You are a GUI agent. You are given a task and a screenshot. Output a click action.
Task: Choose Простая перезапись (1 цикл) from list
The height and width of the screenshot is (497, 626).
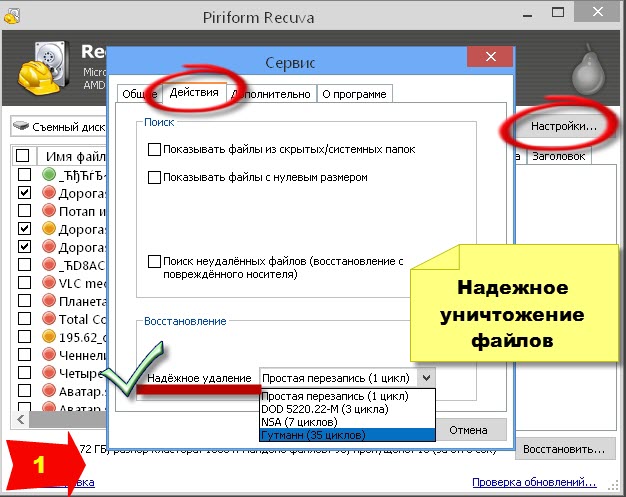click(x=347, y=396)
